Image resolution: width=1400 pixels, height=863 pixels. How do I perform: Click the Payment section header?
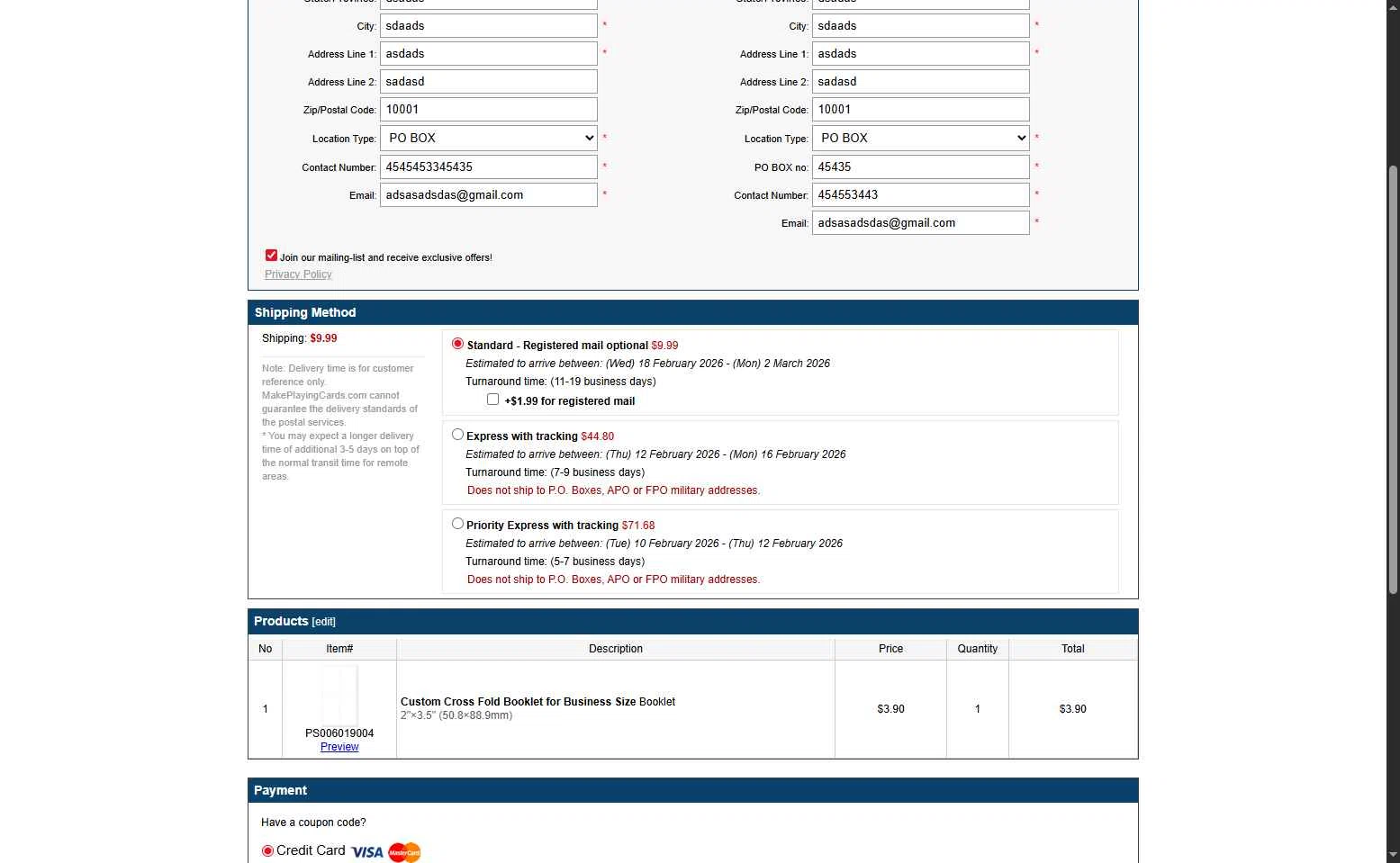[693, 790]
